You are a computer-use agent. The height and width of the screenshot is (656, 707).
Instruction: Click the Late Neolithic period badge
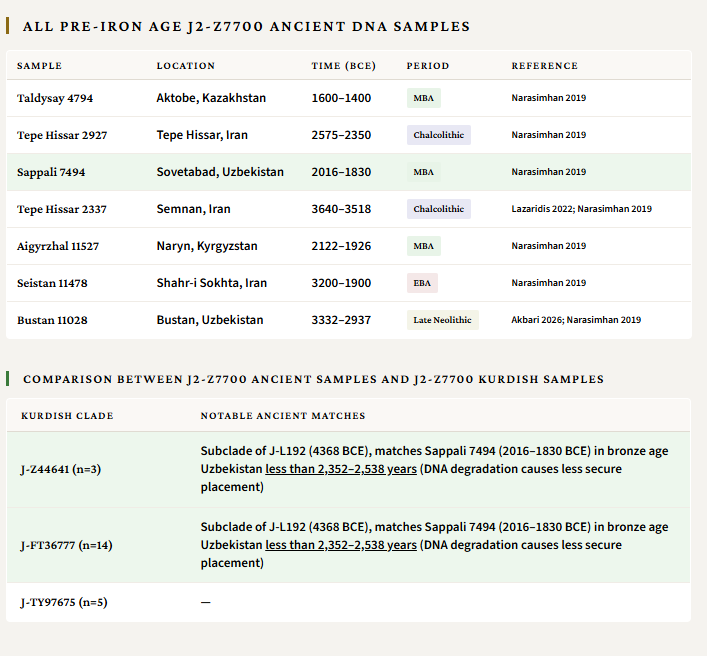coord(442,320)
